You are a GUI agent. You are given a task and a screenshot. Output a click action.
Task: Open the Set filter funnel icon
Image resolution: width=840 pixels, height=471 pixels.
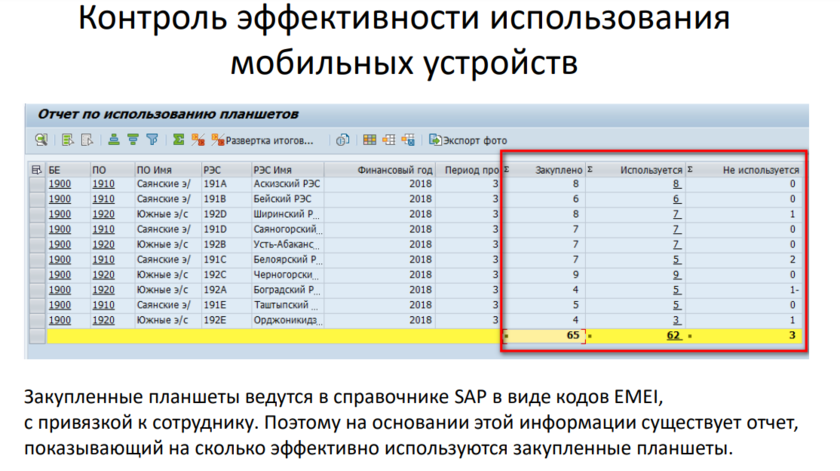click(x=153, y=140)
